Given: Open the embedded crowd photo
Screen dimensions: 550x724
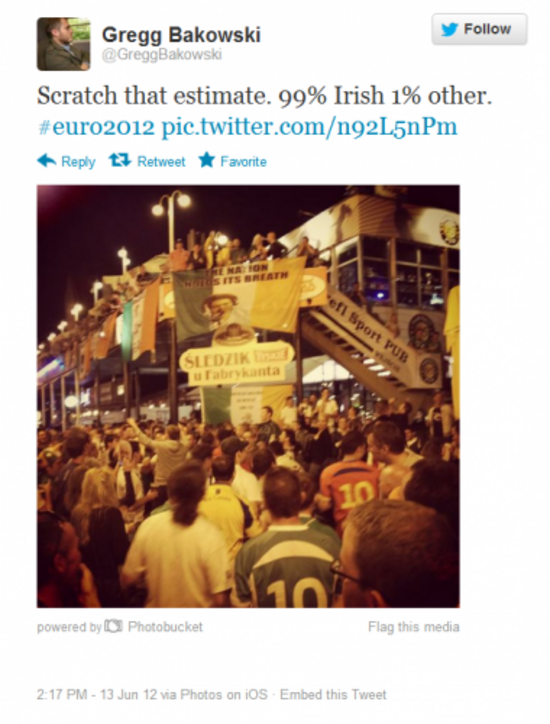Looking at the screenshot, I should [248, 396].
